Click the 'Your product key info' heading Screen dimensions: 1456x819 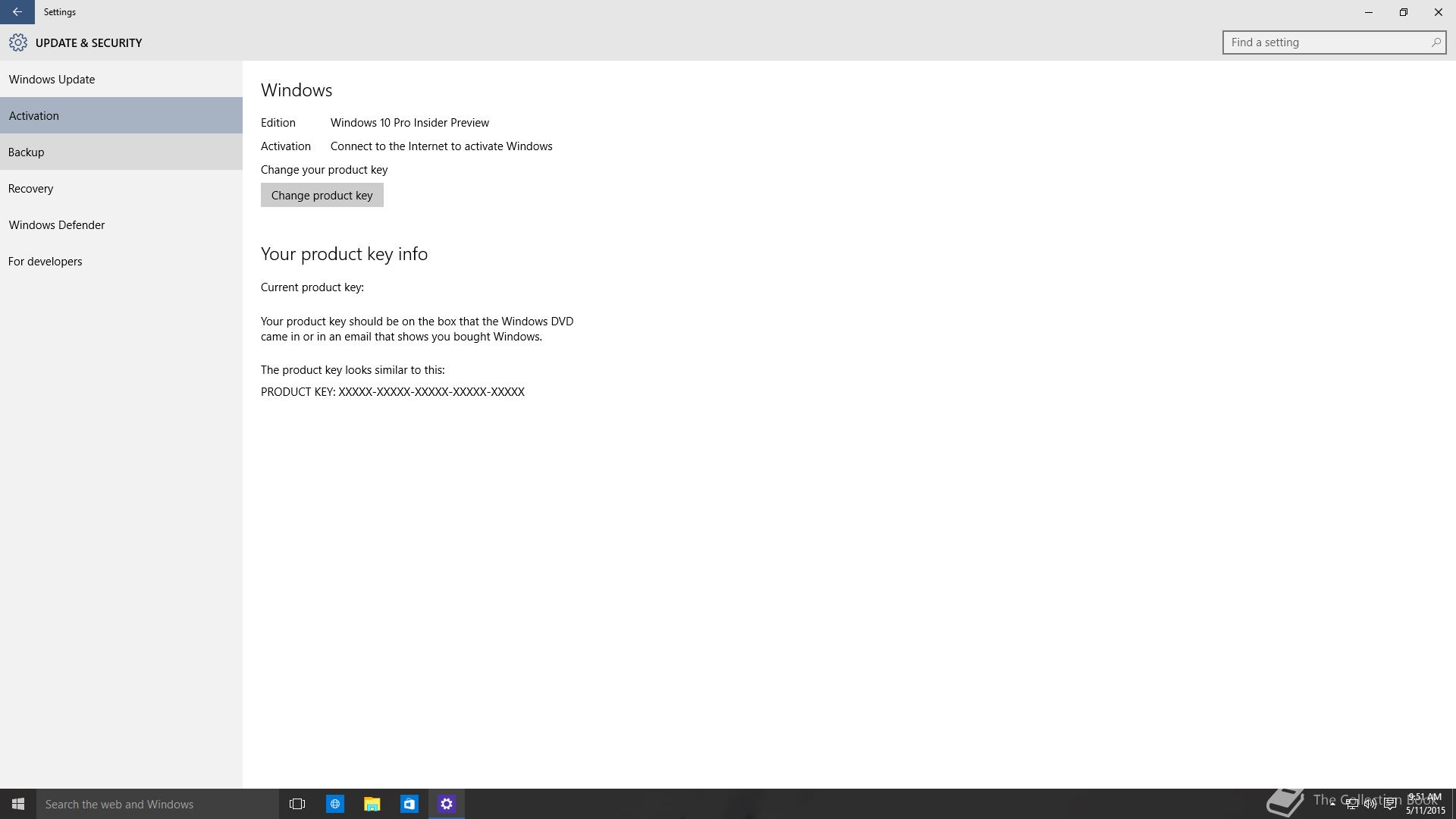[x=344, y=254]
